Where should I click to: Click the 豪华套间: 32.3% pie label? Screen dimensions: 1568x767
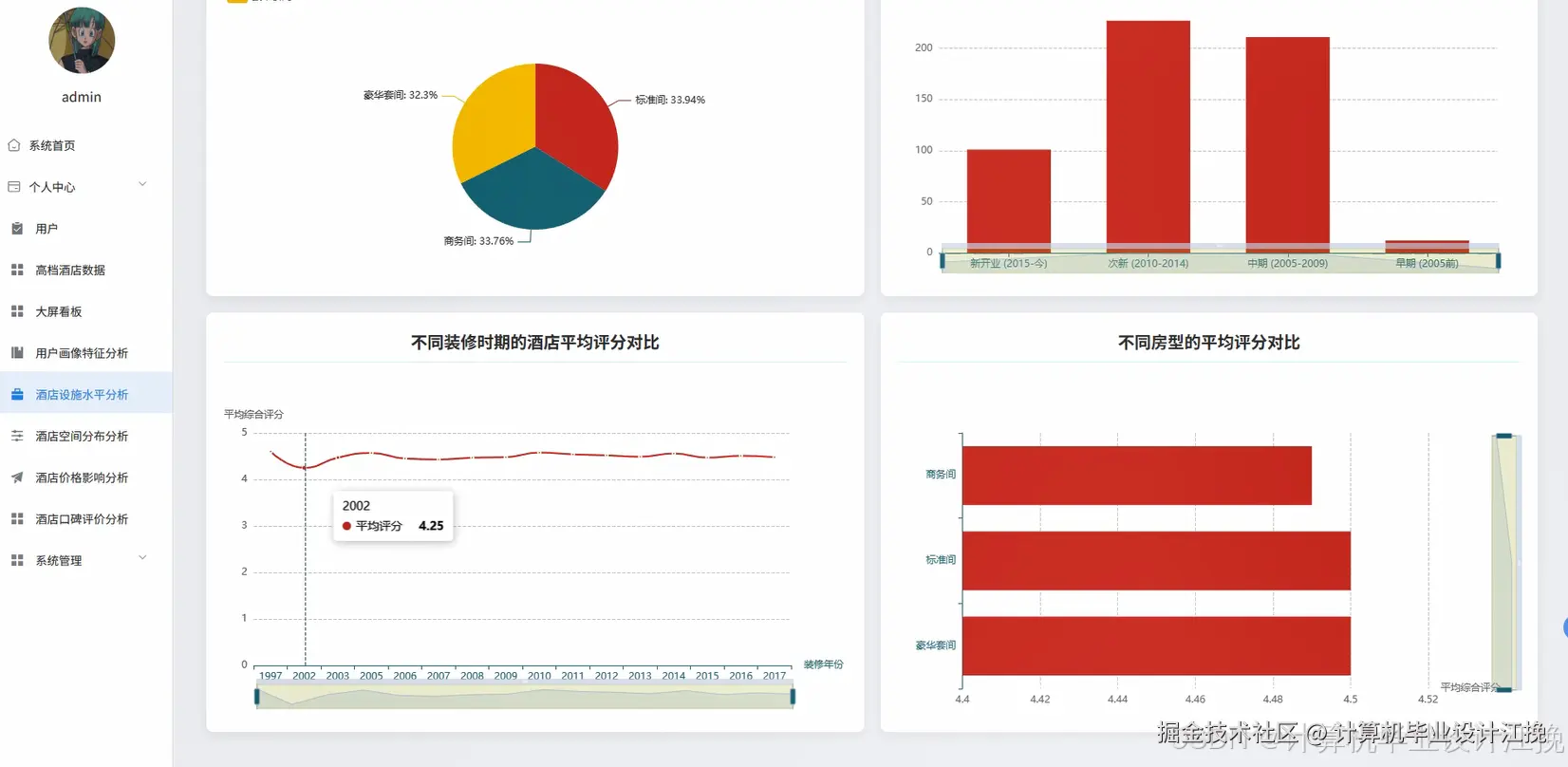401,95
